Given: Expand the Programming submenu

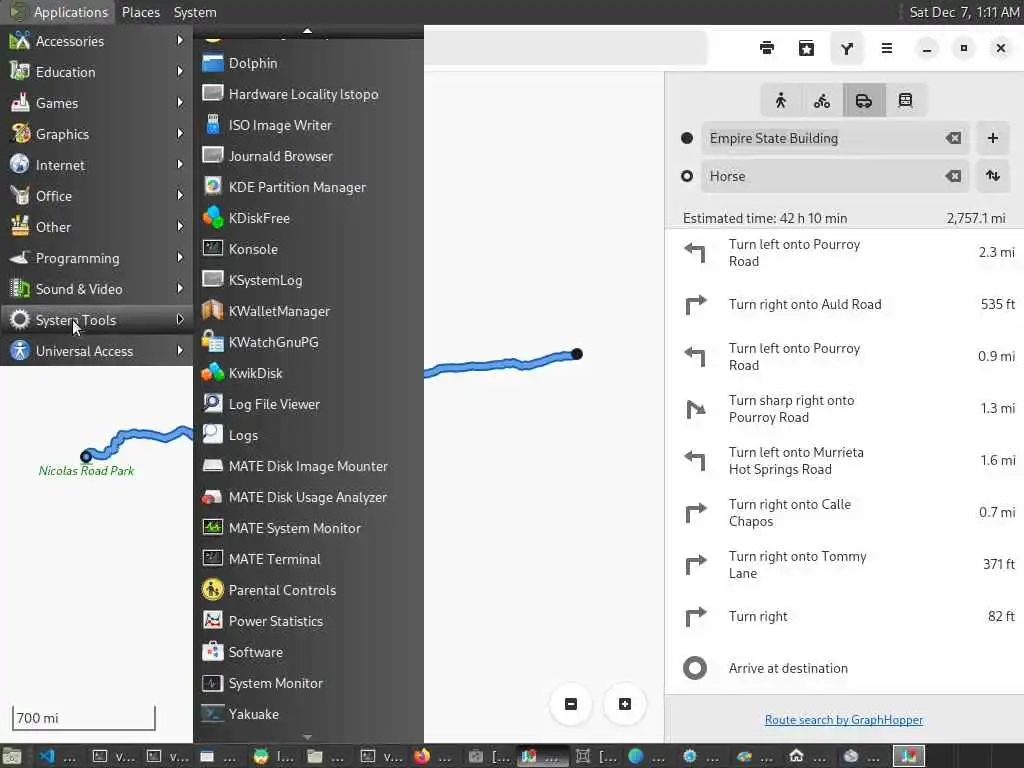Looking at the screenshot, I should 97,258.
